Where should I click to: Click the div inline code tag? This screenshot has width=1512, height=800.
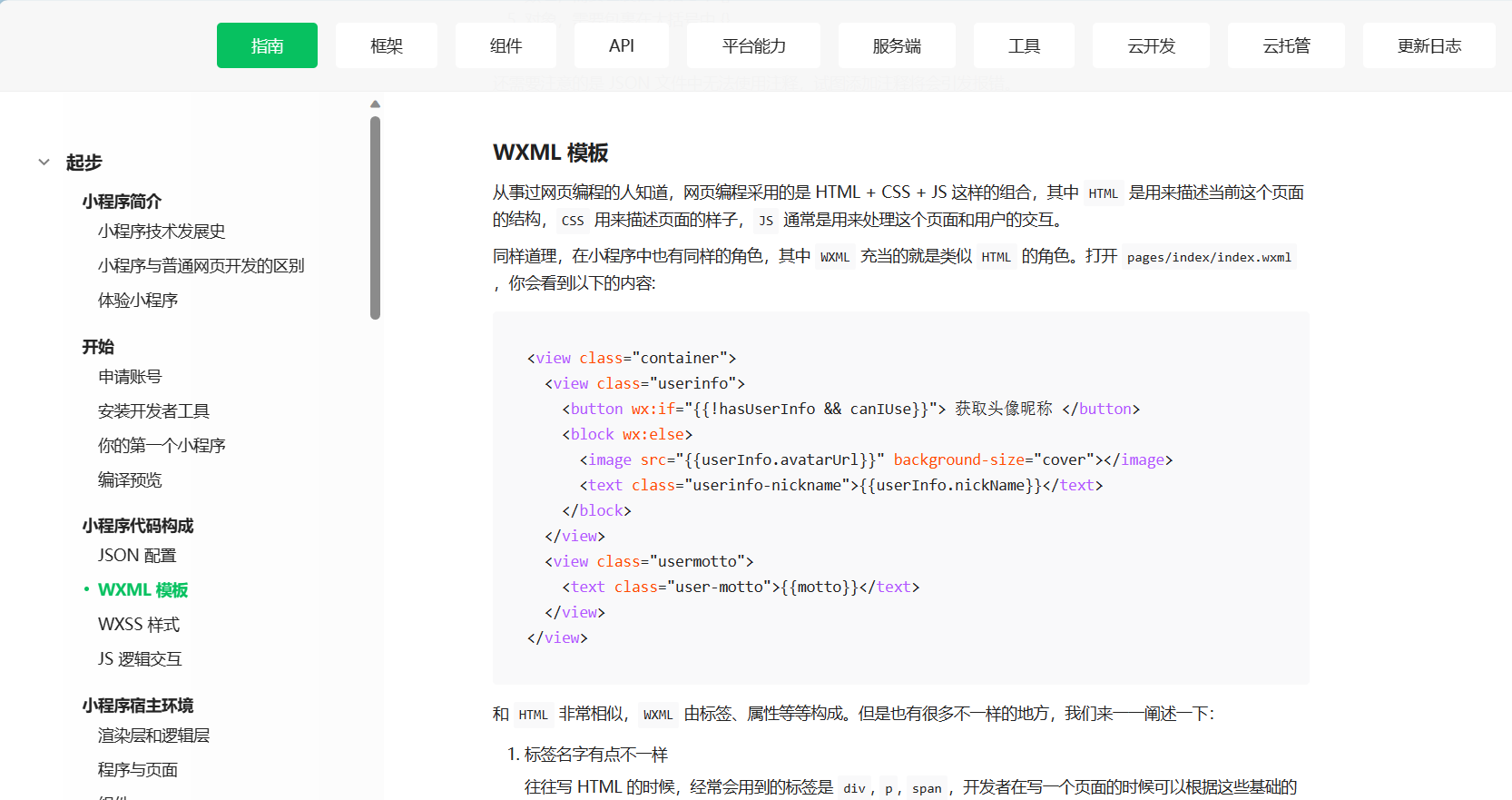tap(854, 788)
